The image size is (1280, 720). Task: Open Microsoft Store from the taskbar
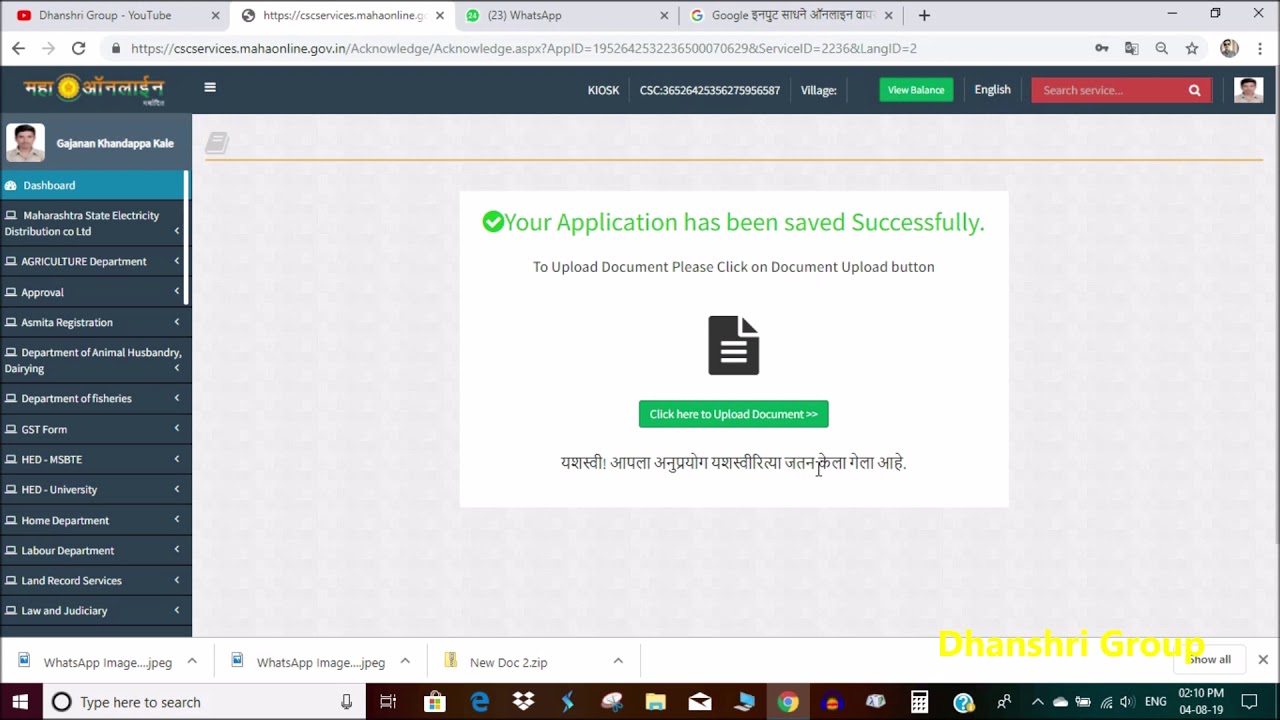(434, 702)
